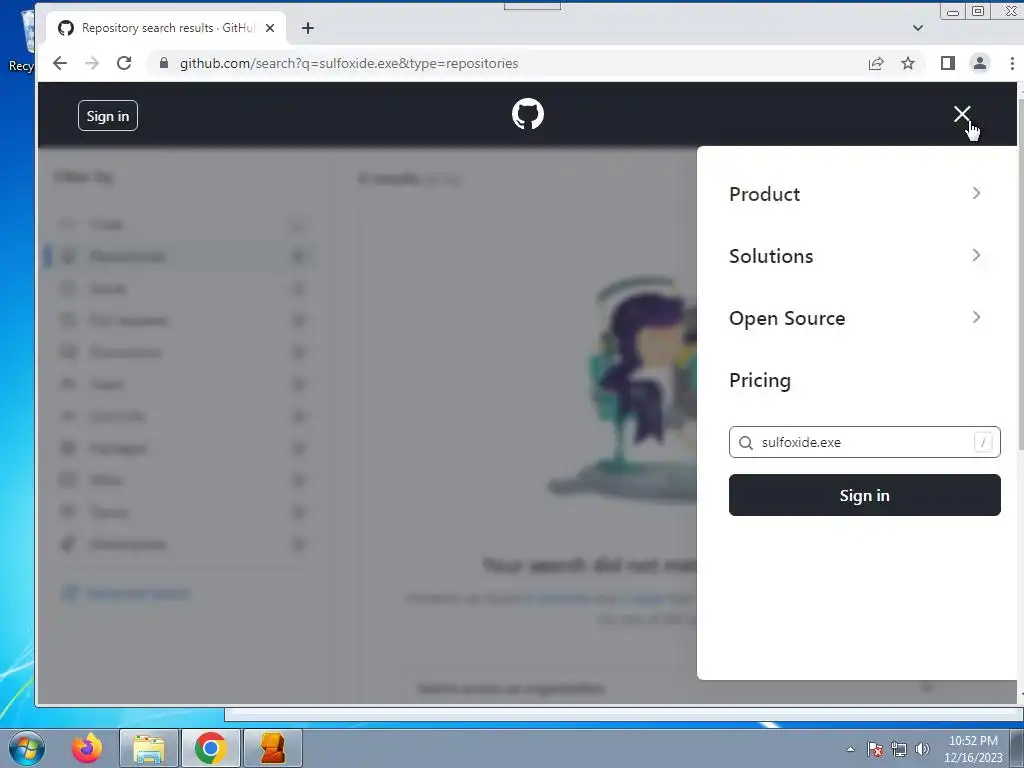Expand the Open Source menu section
Image resolution: width=1024 pixels, height=768 pixels.
tap(855, 318)
